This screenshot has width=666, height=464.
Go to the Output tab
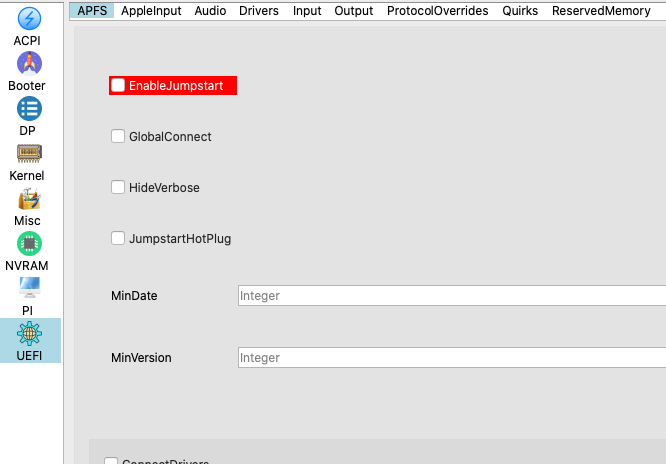[354, 11]
